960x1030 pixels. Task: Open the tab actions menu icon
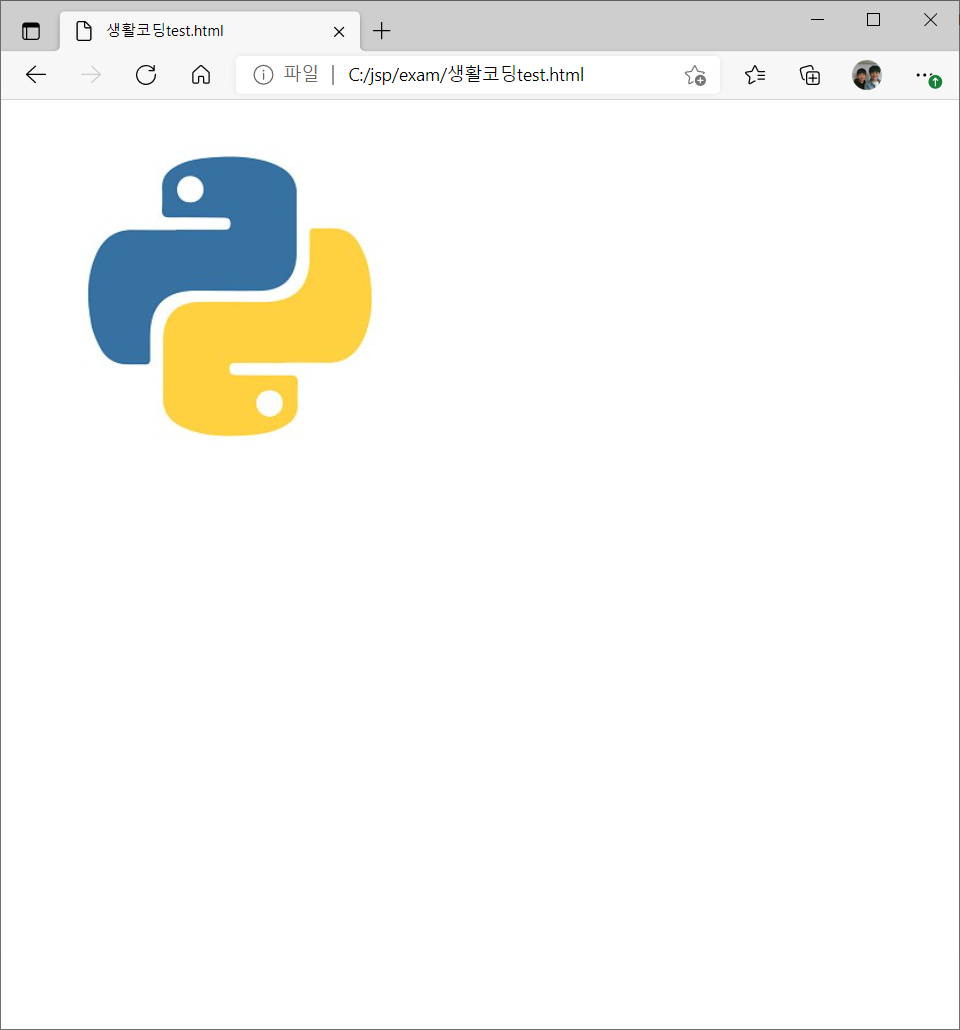[x=31, y=31]
